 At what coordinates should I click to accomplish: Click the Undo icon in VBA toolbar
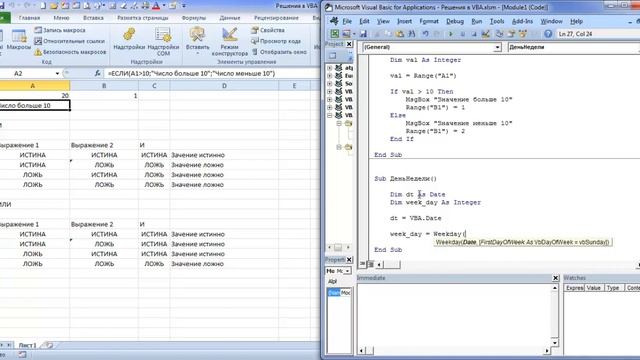[425, 34]
